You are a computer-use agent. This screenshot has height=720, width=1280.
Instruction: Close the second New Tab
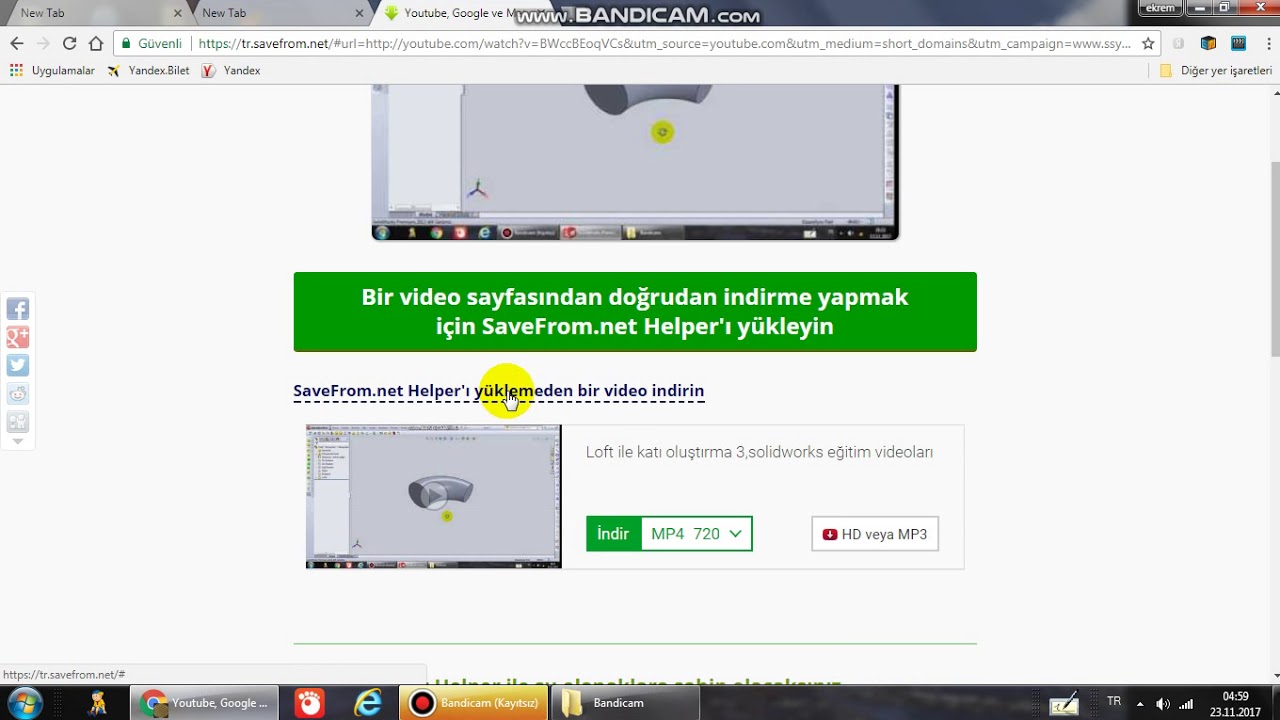360,13
